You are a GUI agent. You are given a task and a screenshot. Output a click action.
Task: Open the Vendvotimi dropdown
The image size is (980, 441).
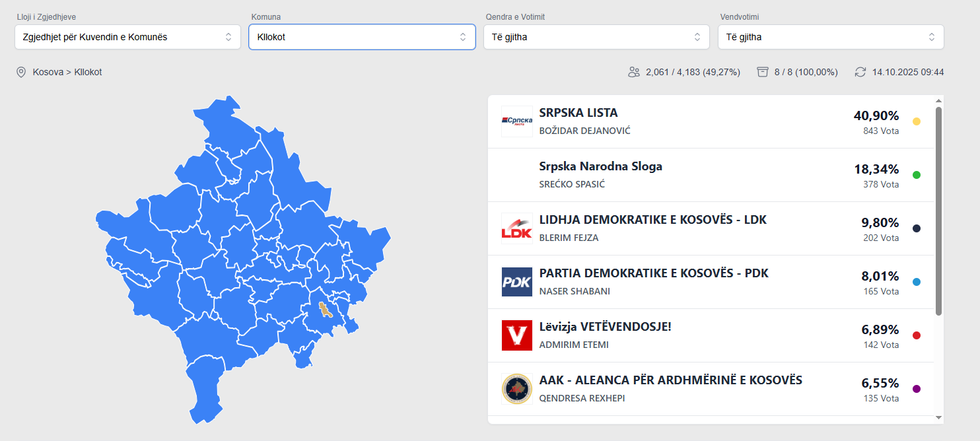coord(830,37)
